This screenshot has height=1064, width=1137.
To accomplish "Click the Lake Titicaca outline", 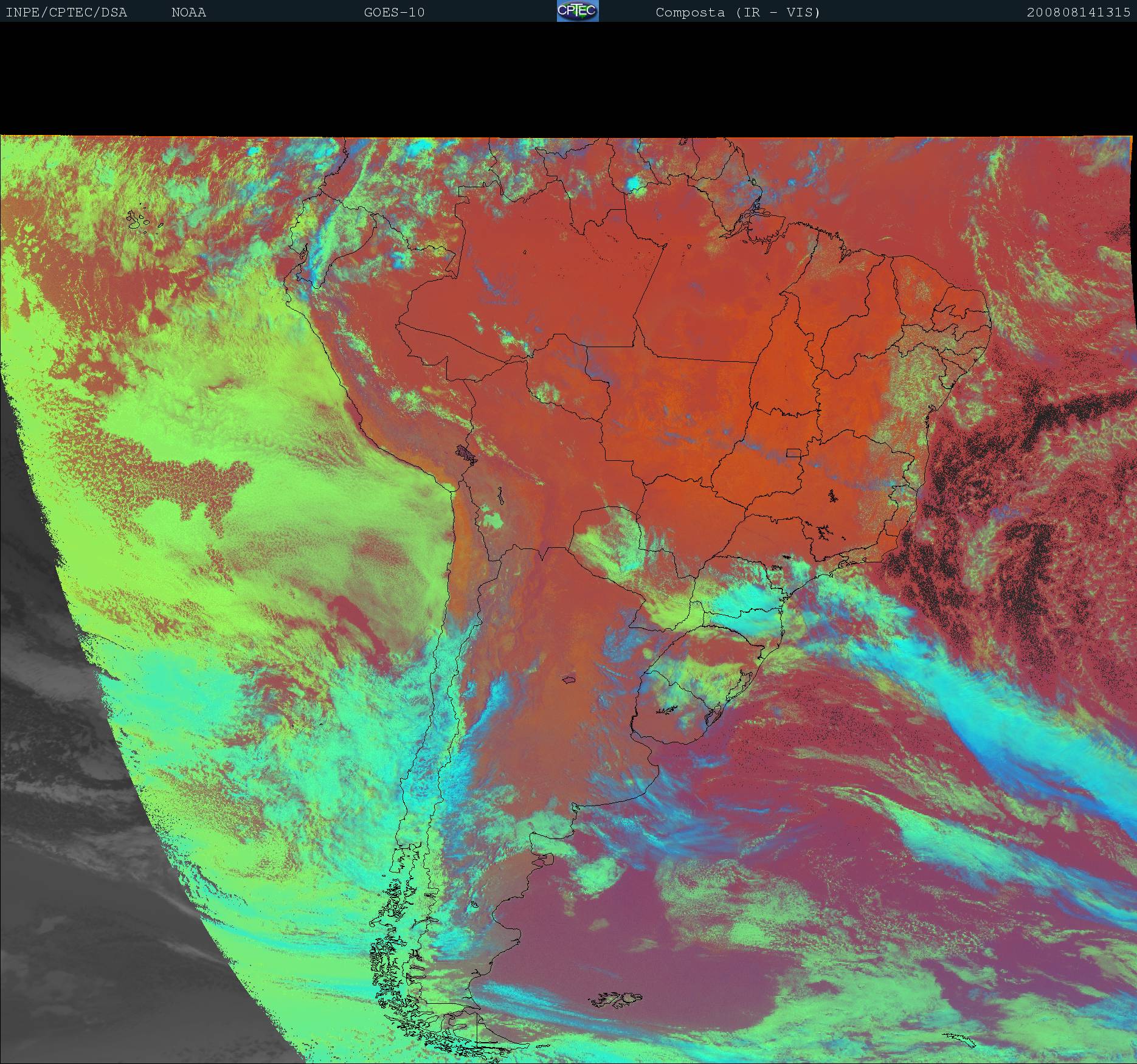I will point(466,454).
